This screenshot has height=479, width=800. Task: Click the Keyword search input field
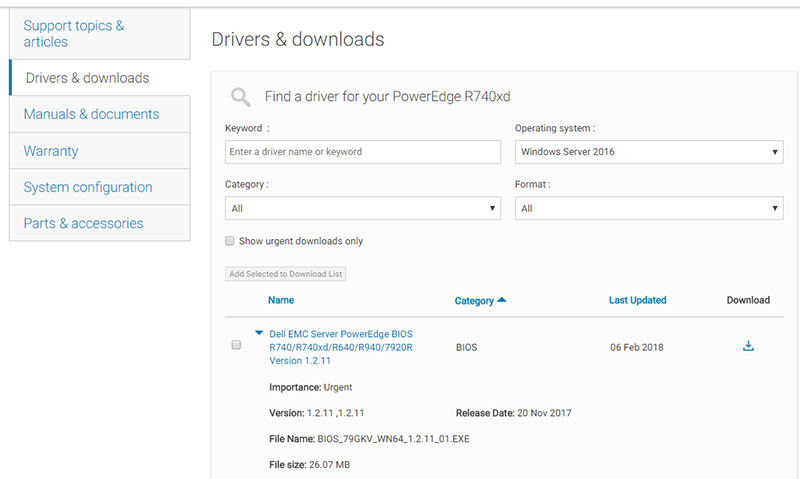362,152
